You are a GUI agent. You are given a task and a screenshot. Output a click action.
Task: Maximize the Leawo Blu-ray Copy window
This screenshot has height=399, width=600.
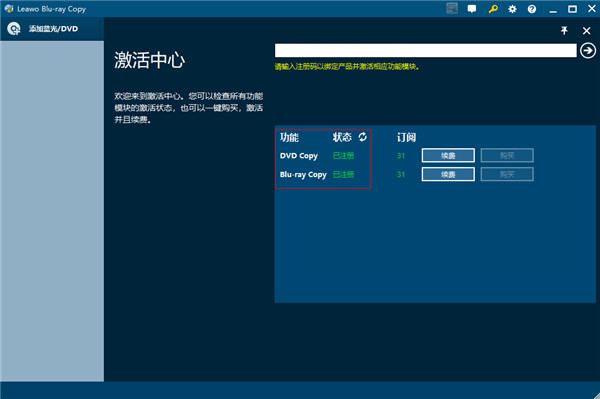point(572,9)
